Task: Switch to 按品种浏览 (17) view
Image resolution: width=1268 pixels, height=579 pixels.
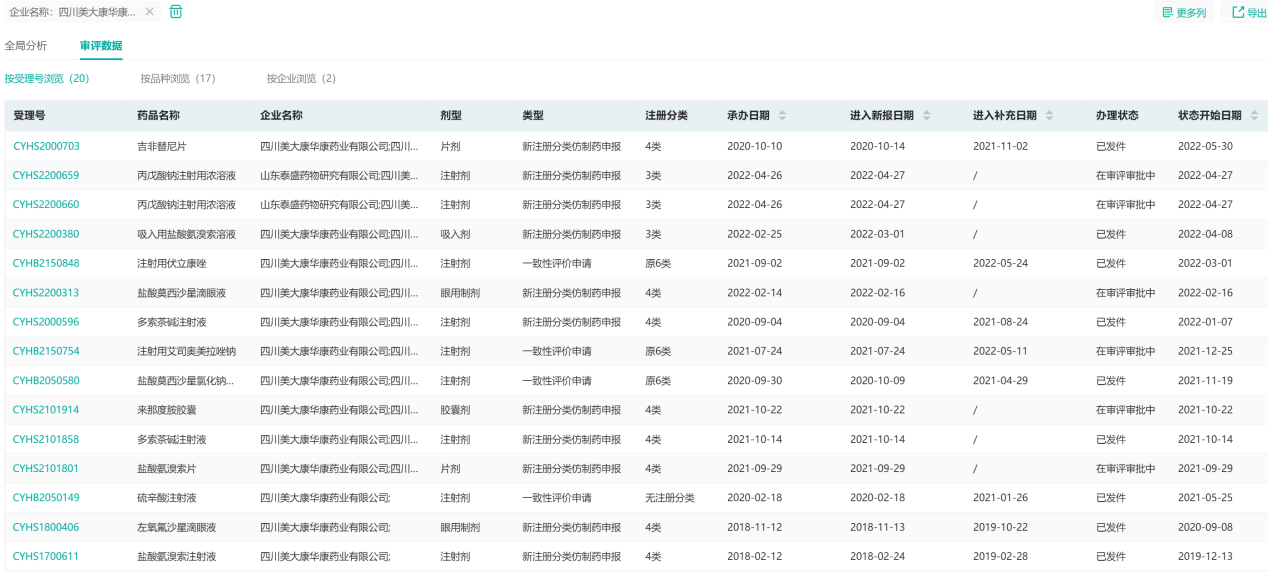Action: (178, 78)
